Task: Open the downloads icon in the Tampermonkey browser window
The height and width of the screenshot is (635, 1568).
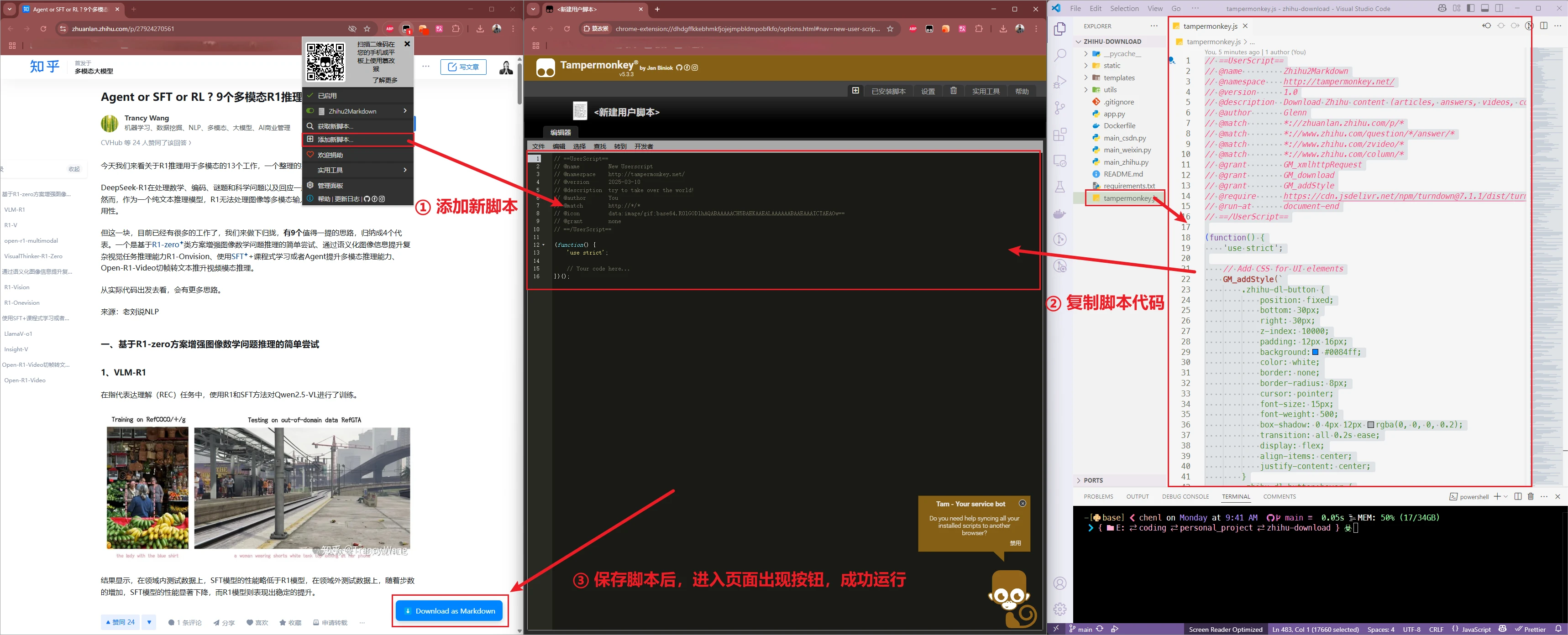Action: pyautogui.click(x=1003, y=29)
